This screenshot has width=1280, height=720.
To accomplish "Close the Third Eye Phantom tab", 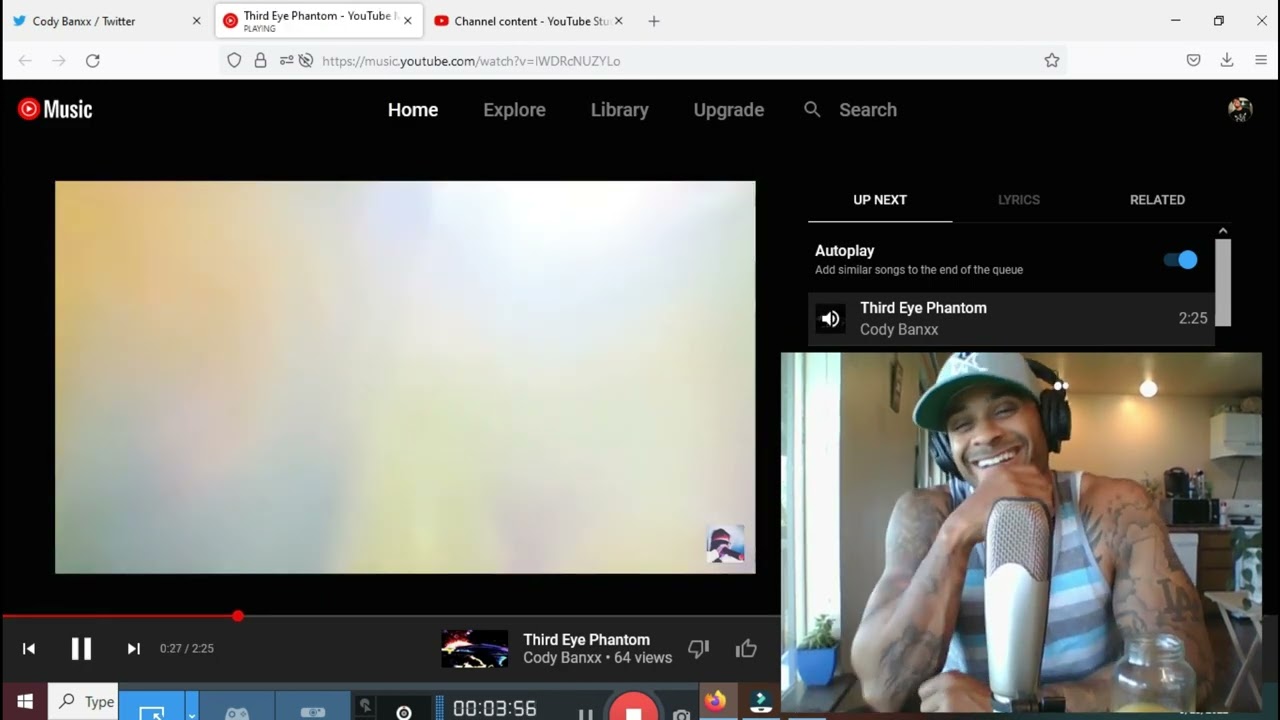I will point(407,21).
